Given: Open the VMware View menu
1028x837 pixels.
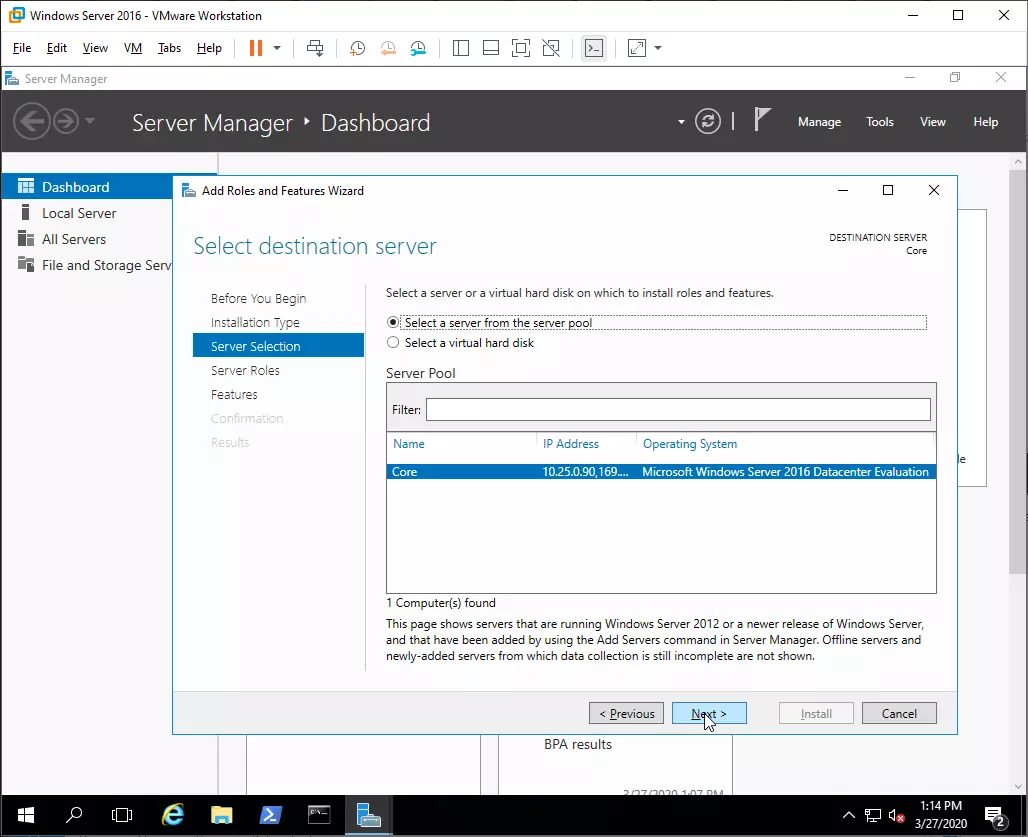Looking at the screenshot, I should point(95,48).
